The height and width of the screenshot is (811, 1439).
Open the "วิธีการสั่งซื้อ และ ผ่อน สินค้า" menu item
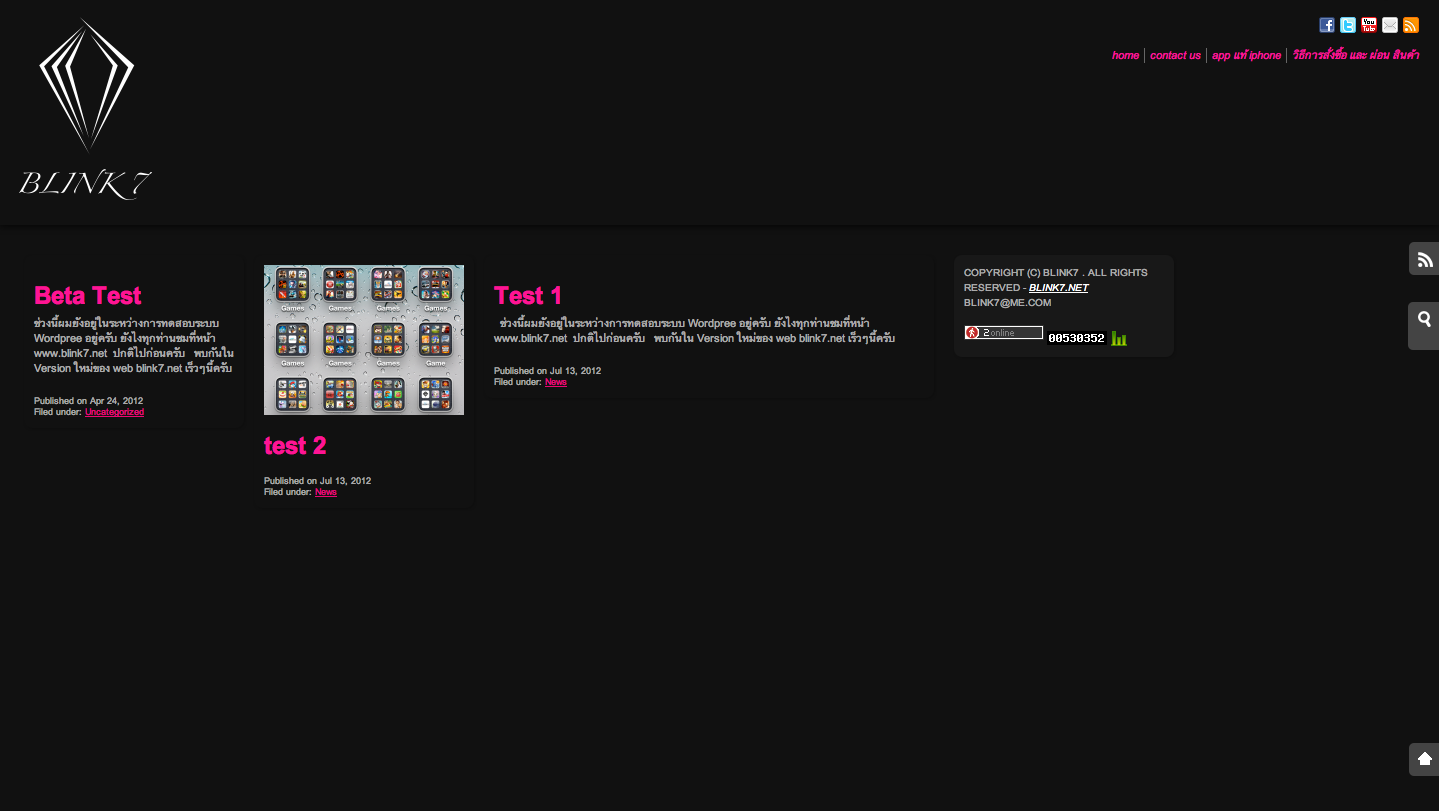[1355, 56]
